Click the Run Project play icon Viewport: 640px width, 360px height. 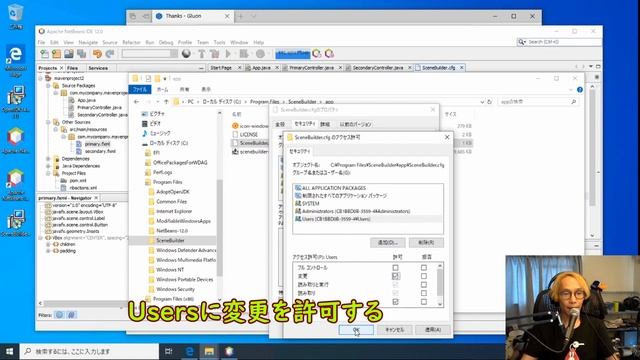228,53
